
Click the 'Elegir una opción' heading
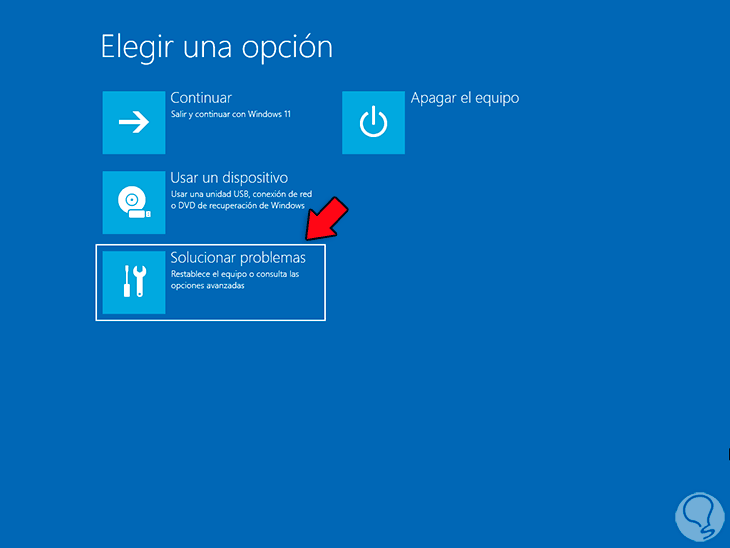(217, 48)
